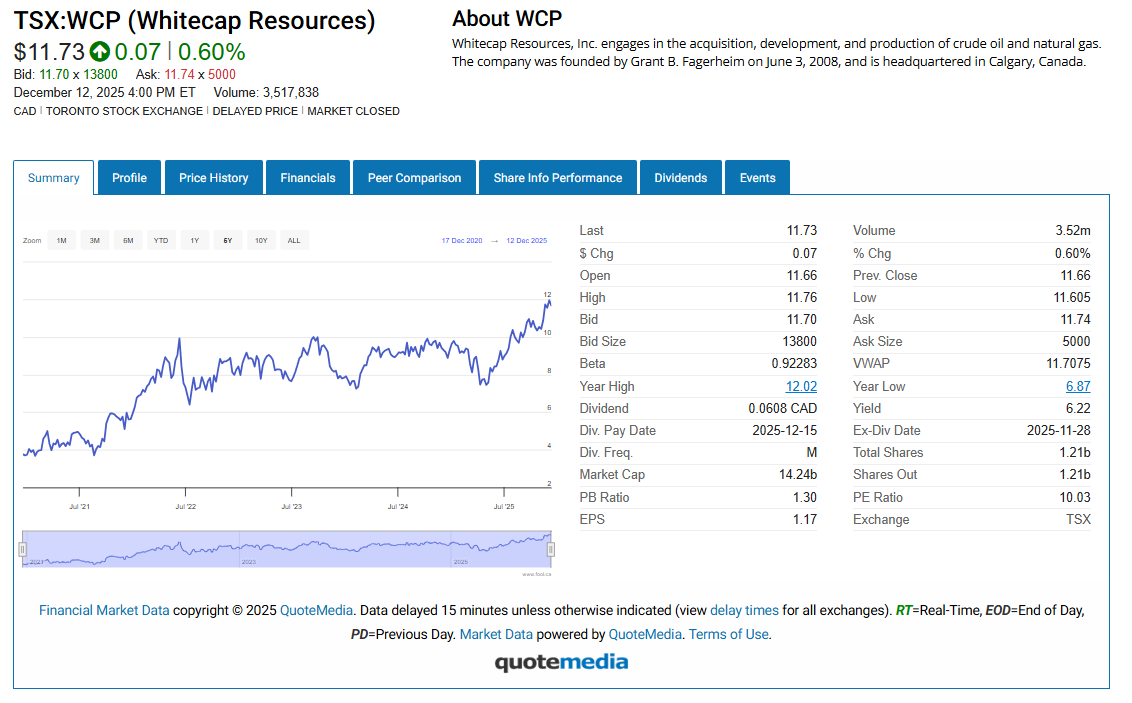Set chart zoom to 1M

61,240
